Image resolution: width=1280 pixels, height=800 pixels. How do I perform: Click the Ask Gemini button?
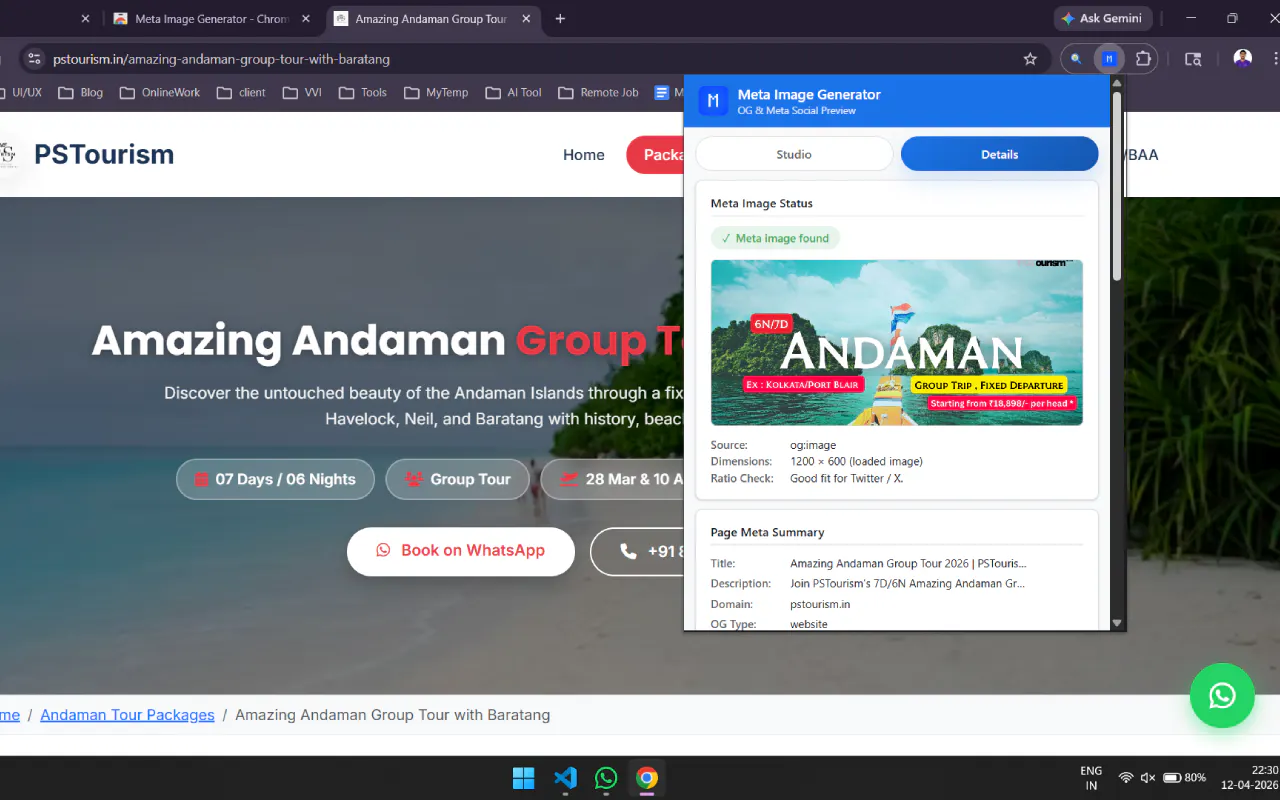coord(1104,18)
